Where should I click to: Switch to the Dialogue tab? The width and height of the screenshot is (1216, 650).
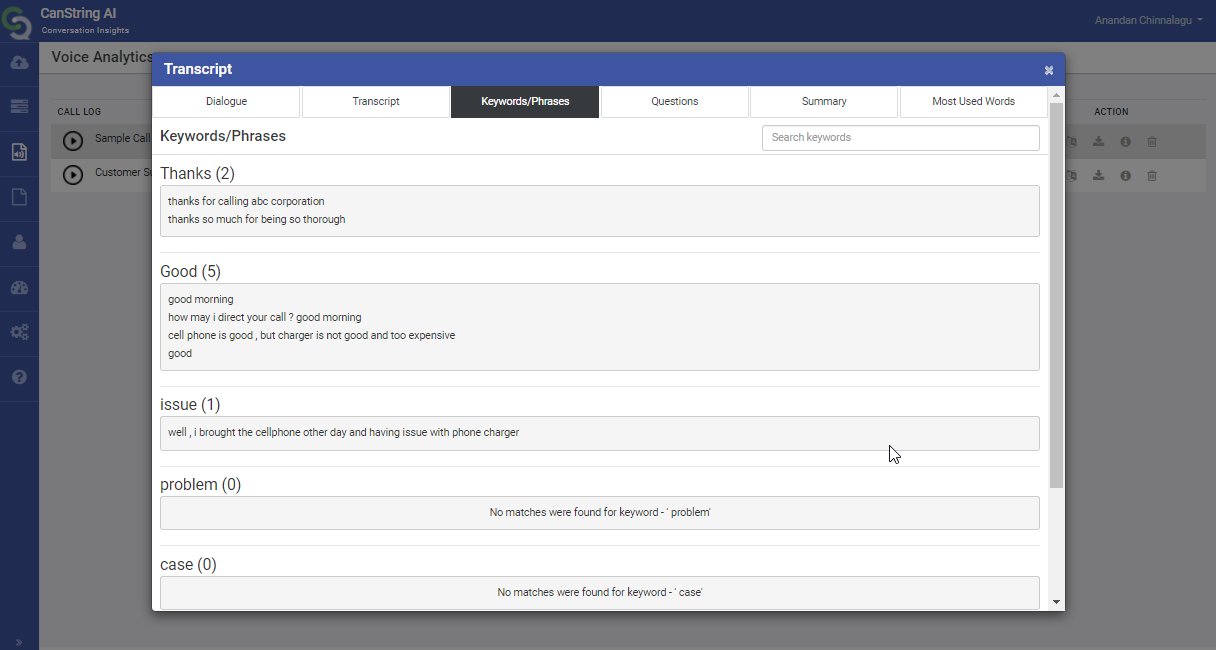click(226, 102)
